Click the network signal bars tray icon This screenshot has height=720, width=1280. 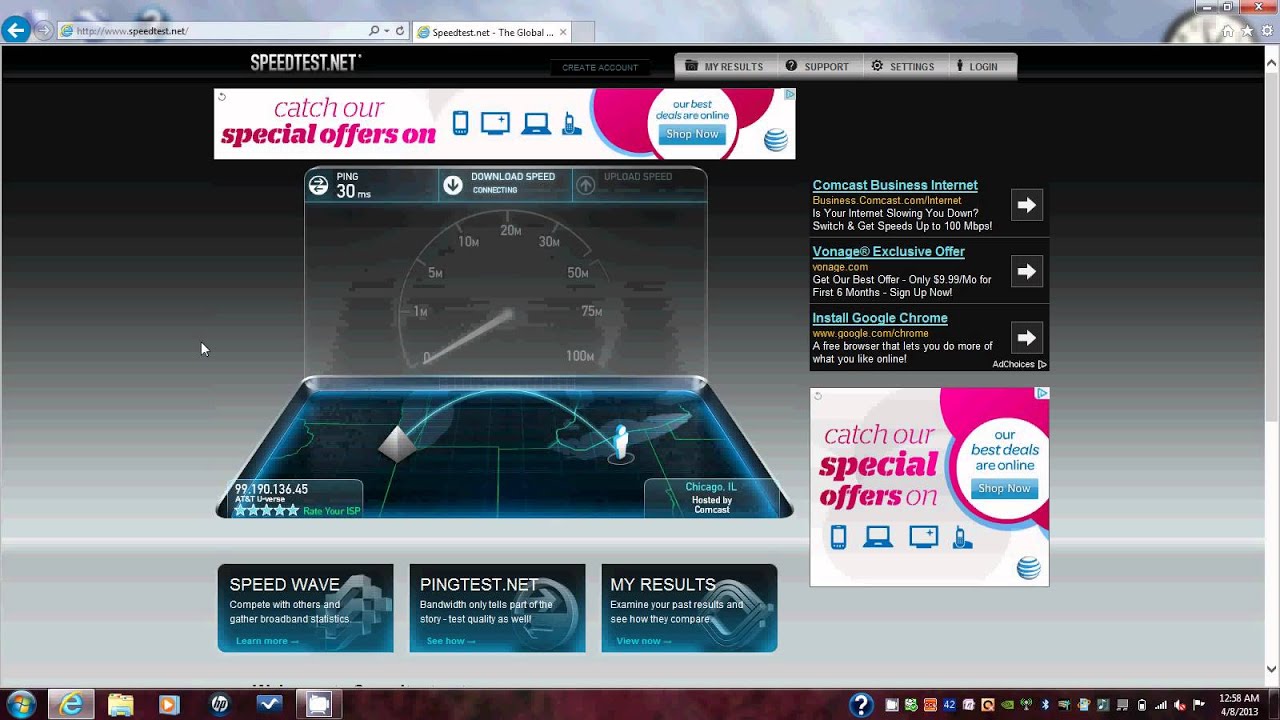pos(1160,705)
